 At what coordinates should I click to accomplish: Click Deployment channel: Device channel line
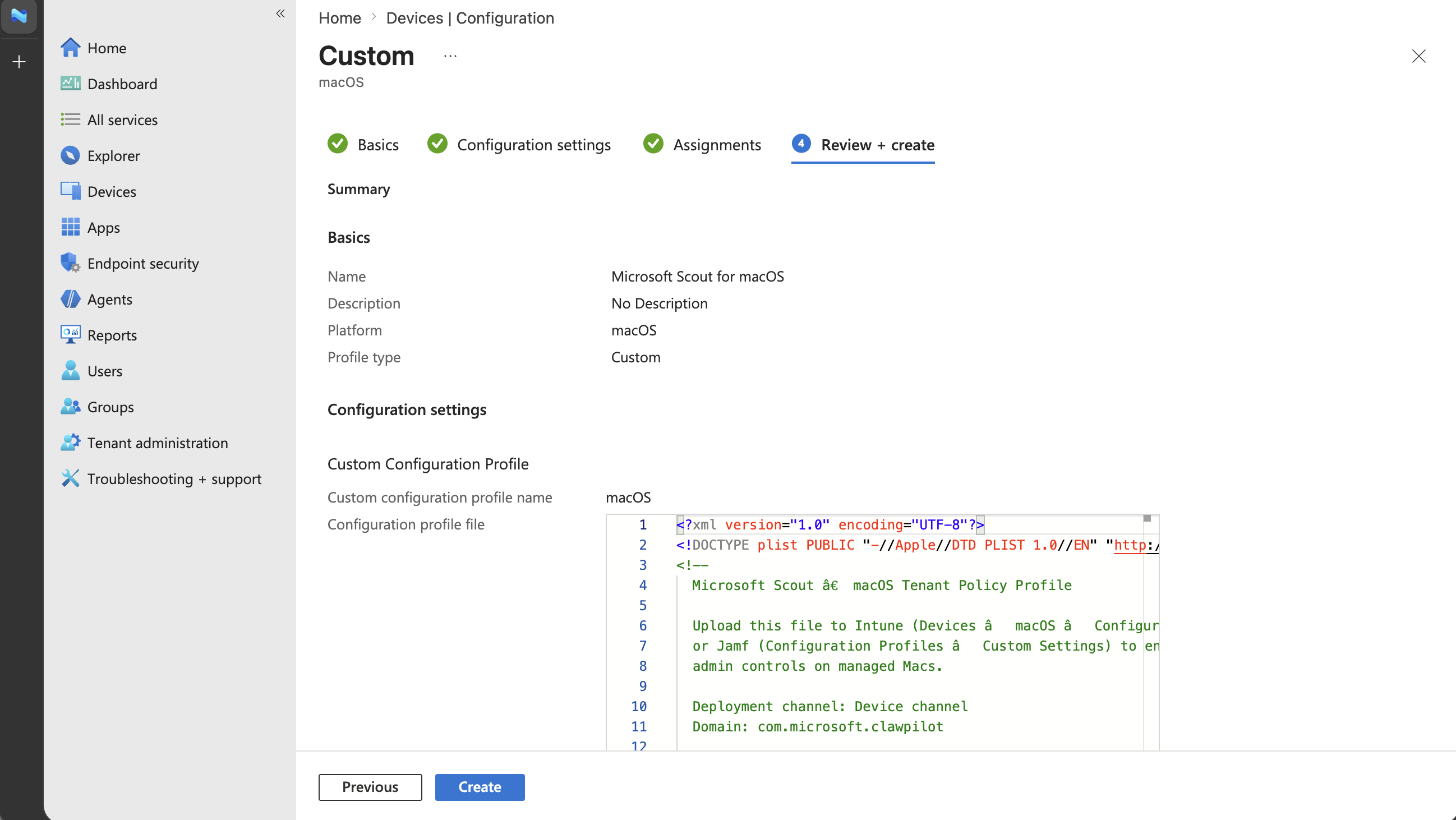(830, 706)
